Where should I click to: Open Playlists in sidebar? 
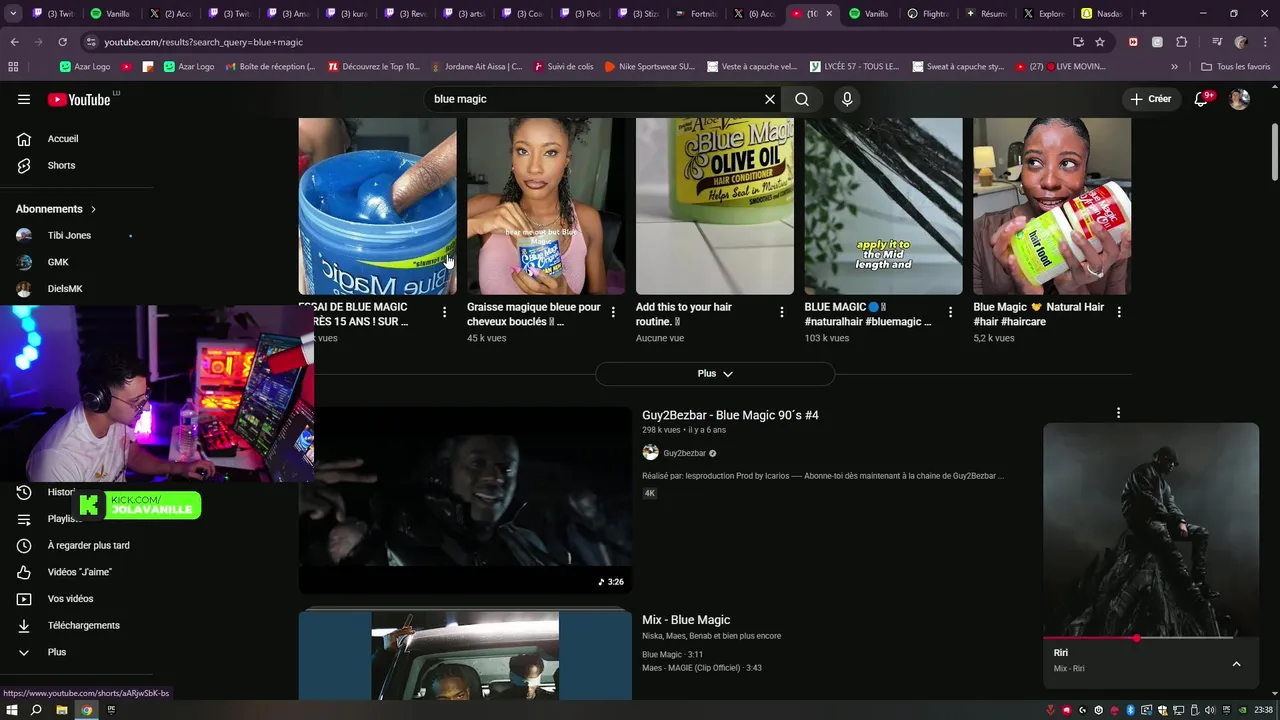click(64, 519)
